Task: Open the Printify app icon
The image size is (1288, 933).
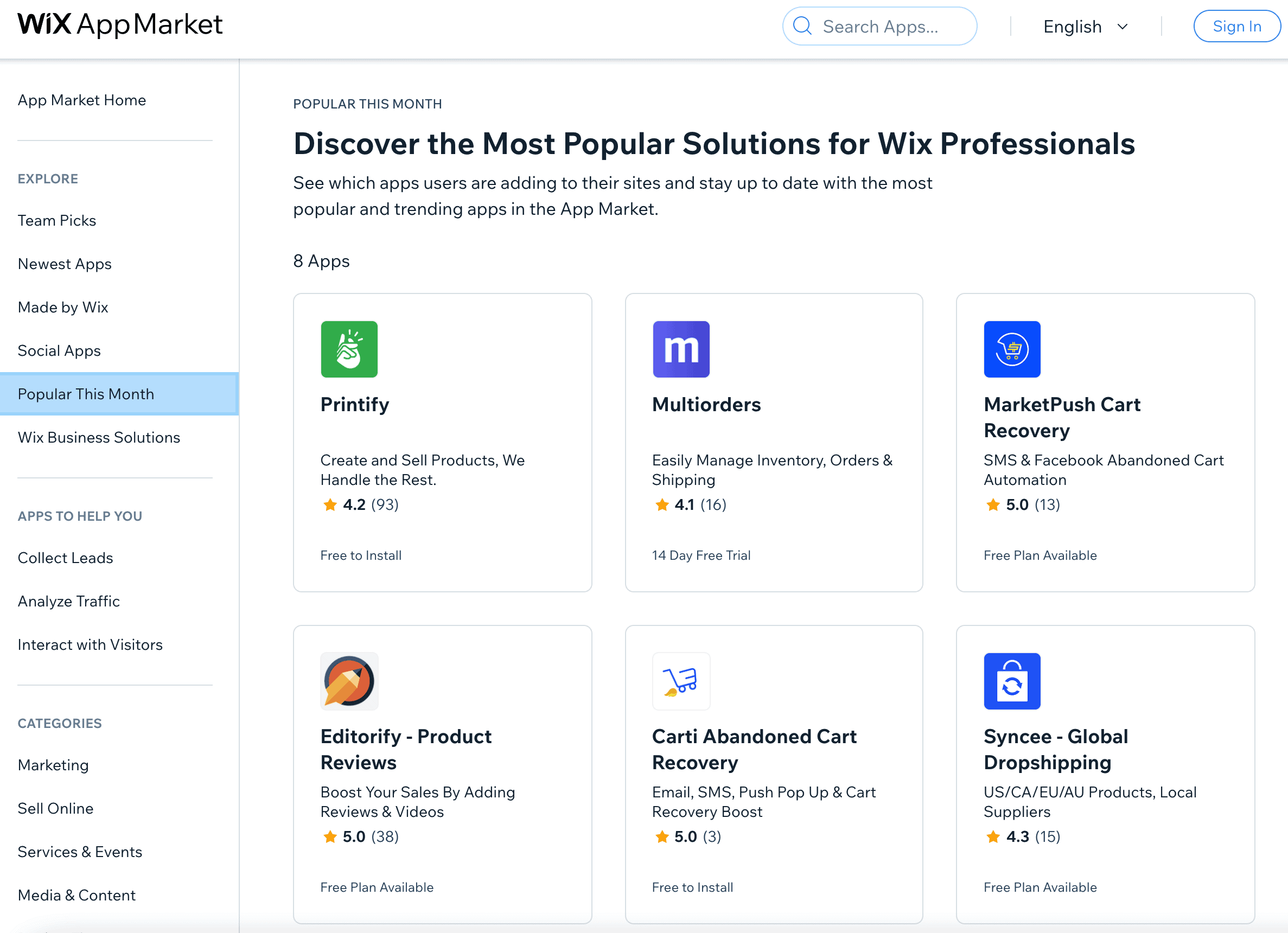Action: (349, 349)
